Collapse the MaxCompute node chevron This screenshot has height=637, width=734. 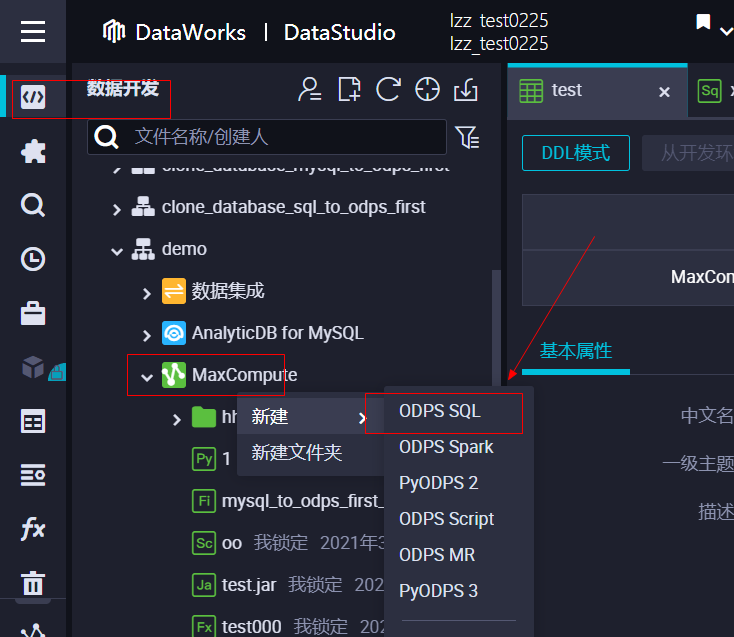coord(147,377)
